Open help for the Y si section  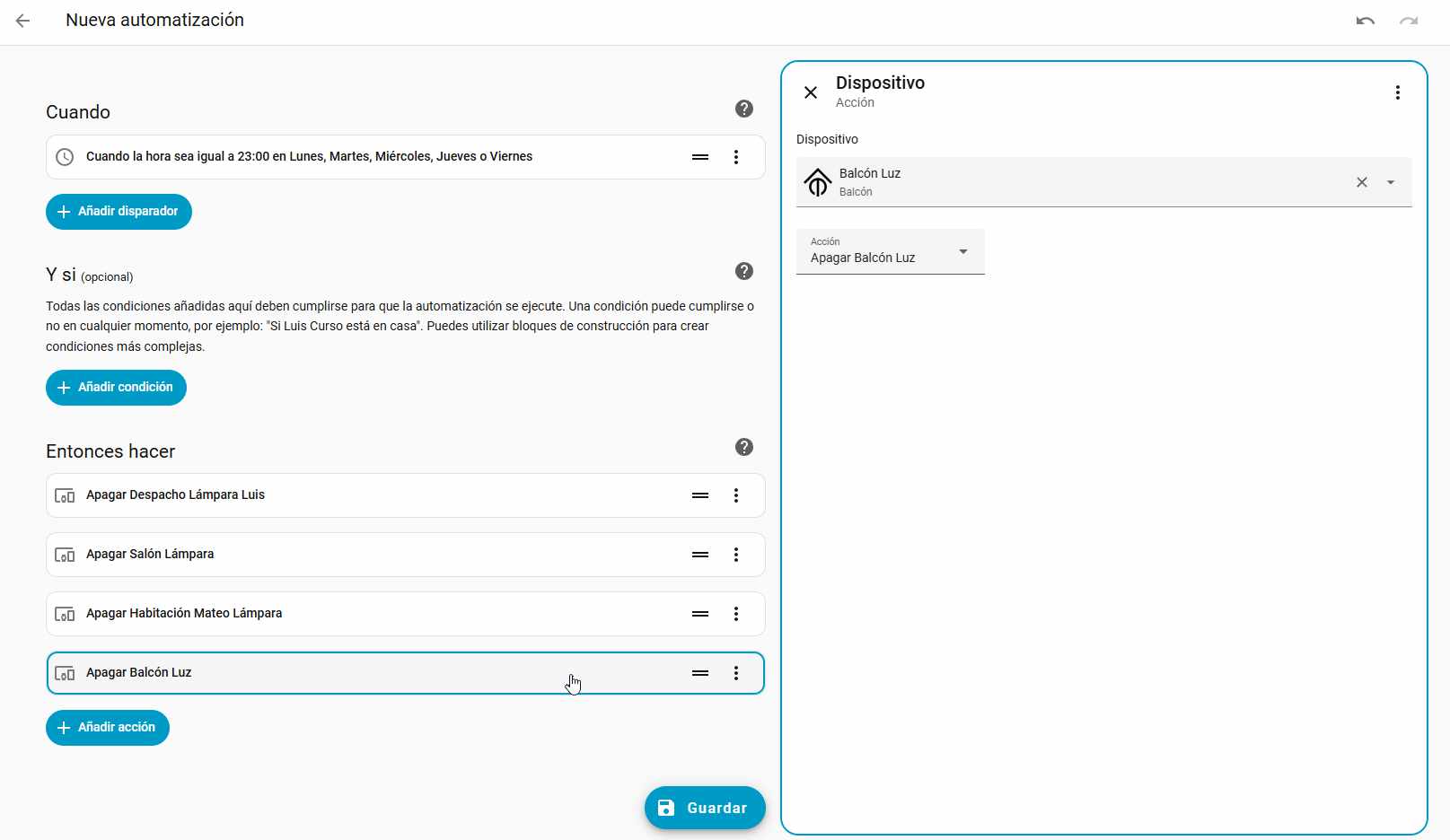743,271
